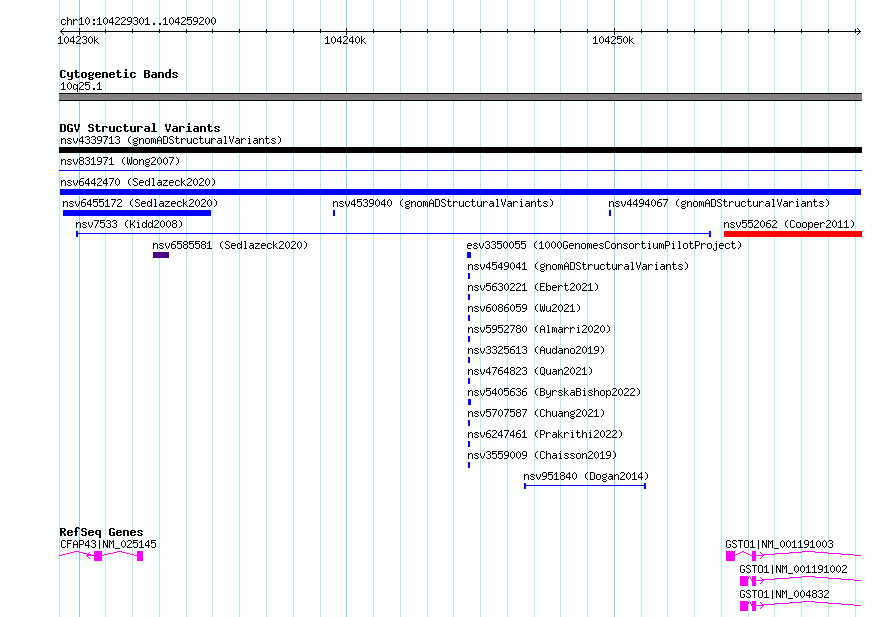This screenshot has height=617, width=890.
Task: Open nsv4764823 (Quan2021) label
Action: [530, 371]
